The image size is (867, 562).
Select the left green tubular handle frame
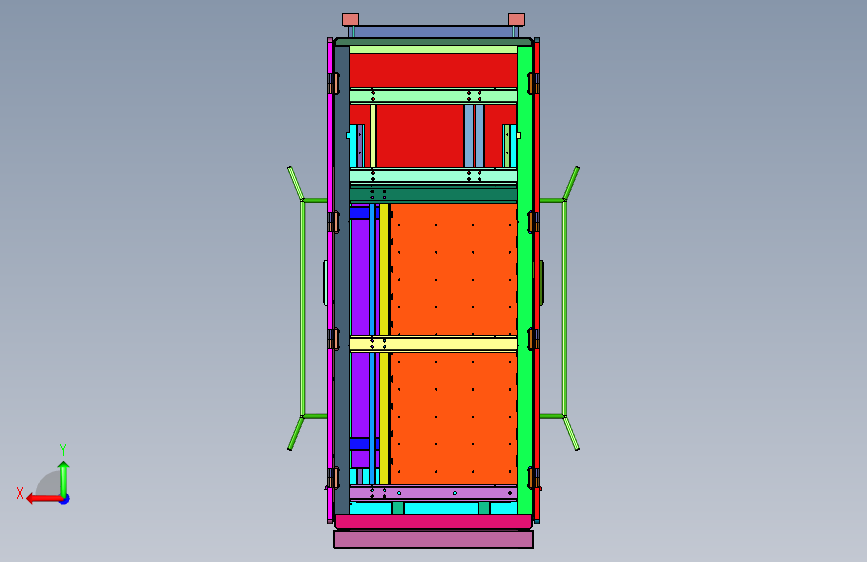(303, 308)
